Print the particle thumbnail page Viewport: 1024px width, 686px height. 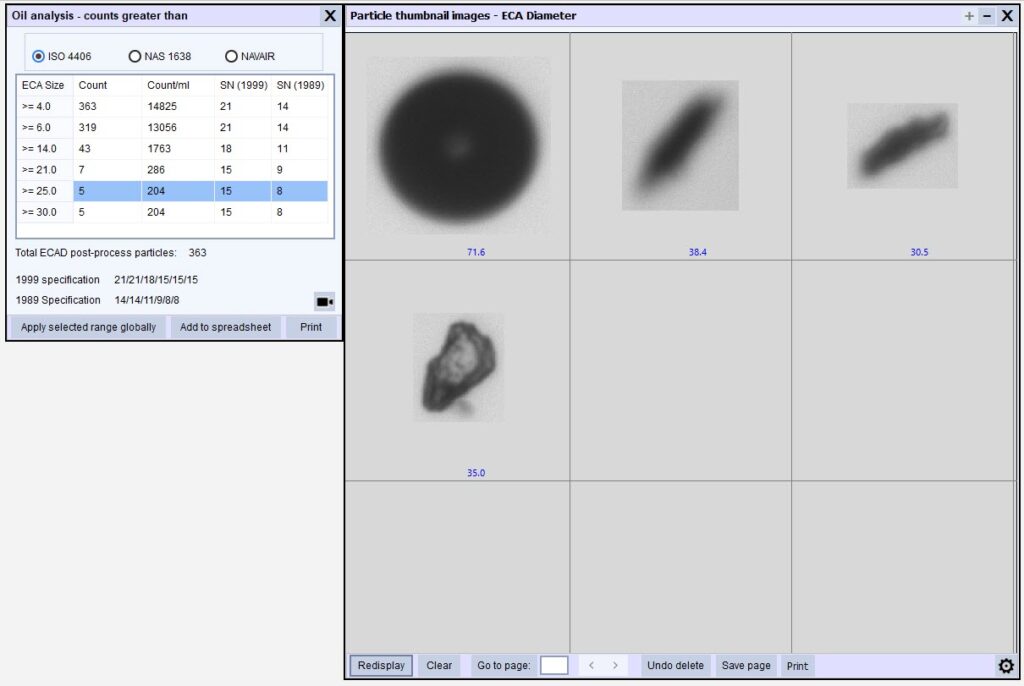click(x=797, y=665)
